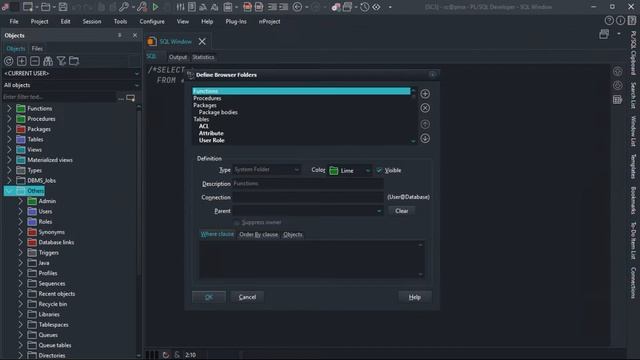Expand the Functions tree node
640x360 pixels.
[x=9, y=109]
